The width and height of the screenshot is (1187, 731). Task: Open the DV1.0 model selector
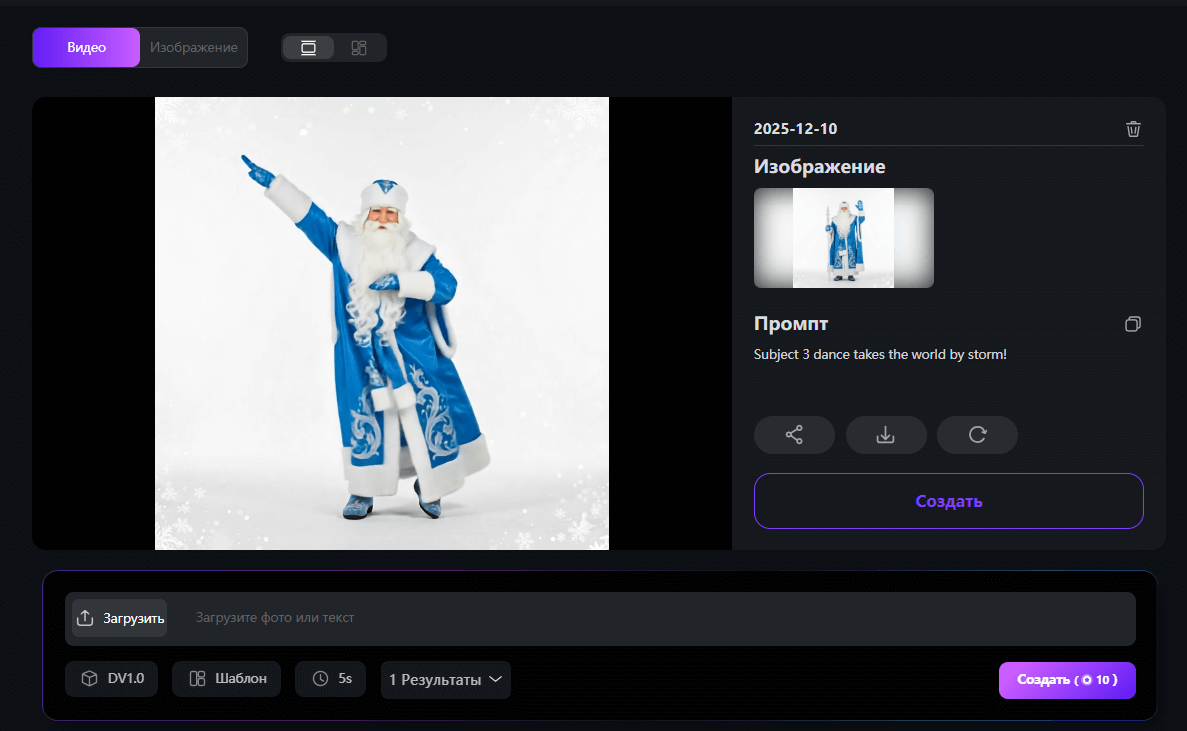click(x=111, y=679)
